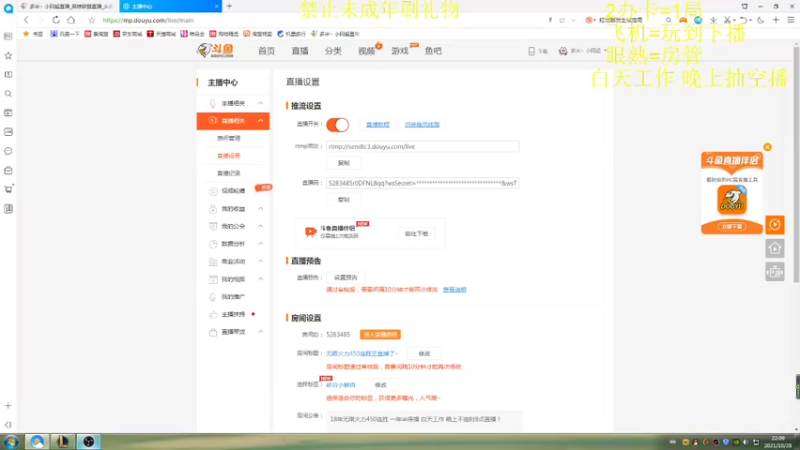Image resolution: width=800 pixels, height=450 pixels.
Task: Open gamepad games icon in toolbar
Action: click(x=683, y=20)
